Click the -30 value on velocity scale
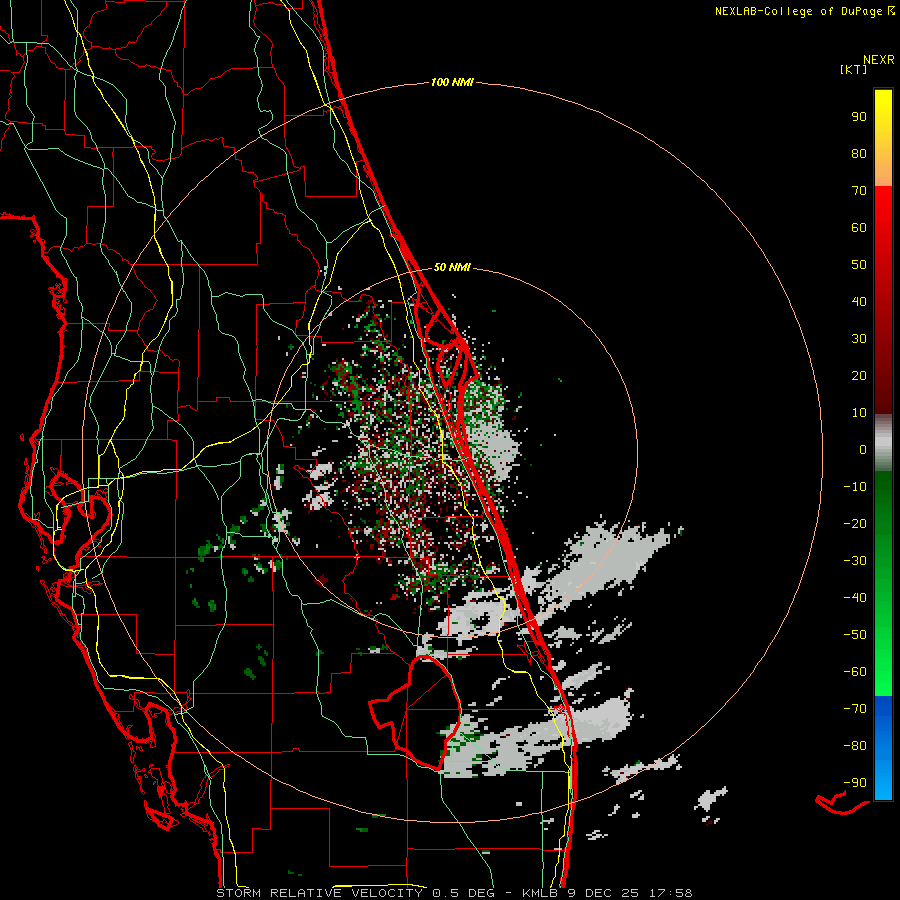Screen dimensions: 900x900 click(x=855, y=561)
